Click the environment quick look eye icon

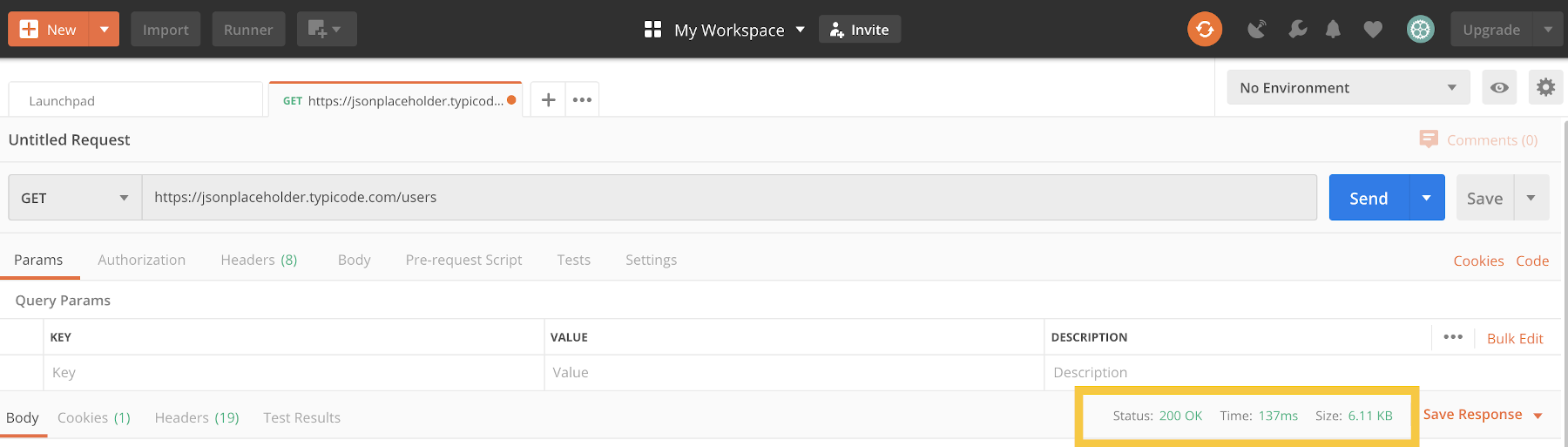tap(1499, 88)
